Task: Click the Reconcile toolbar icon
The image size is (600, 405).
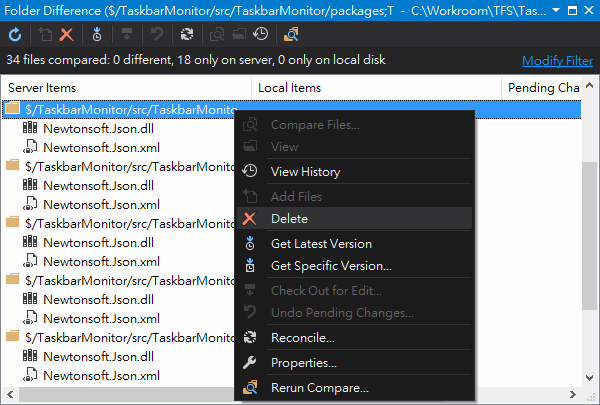Action: pyautogui.click(x=187, y=34)
